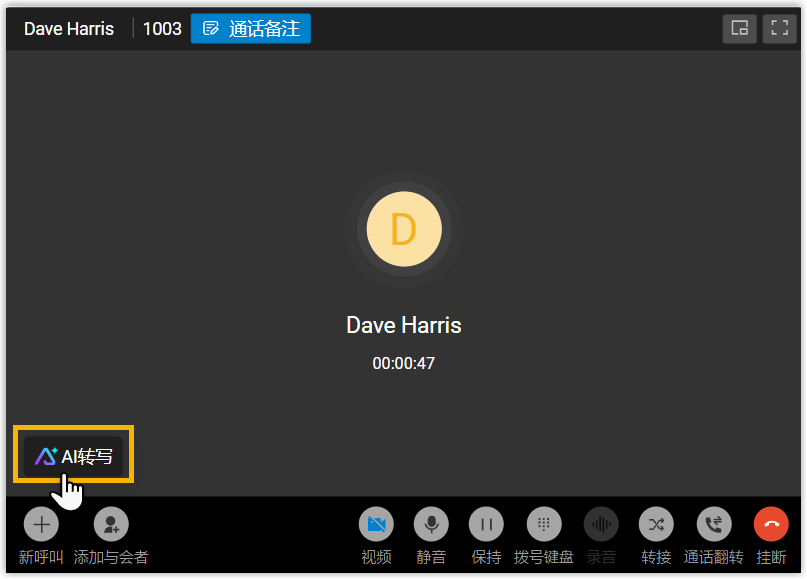Image resolution: width=807 pixels, height=579 pixels.
Task: Open 通话翻转 call flip
Action: (714, 524)
